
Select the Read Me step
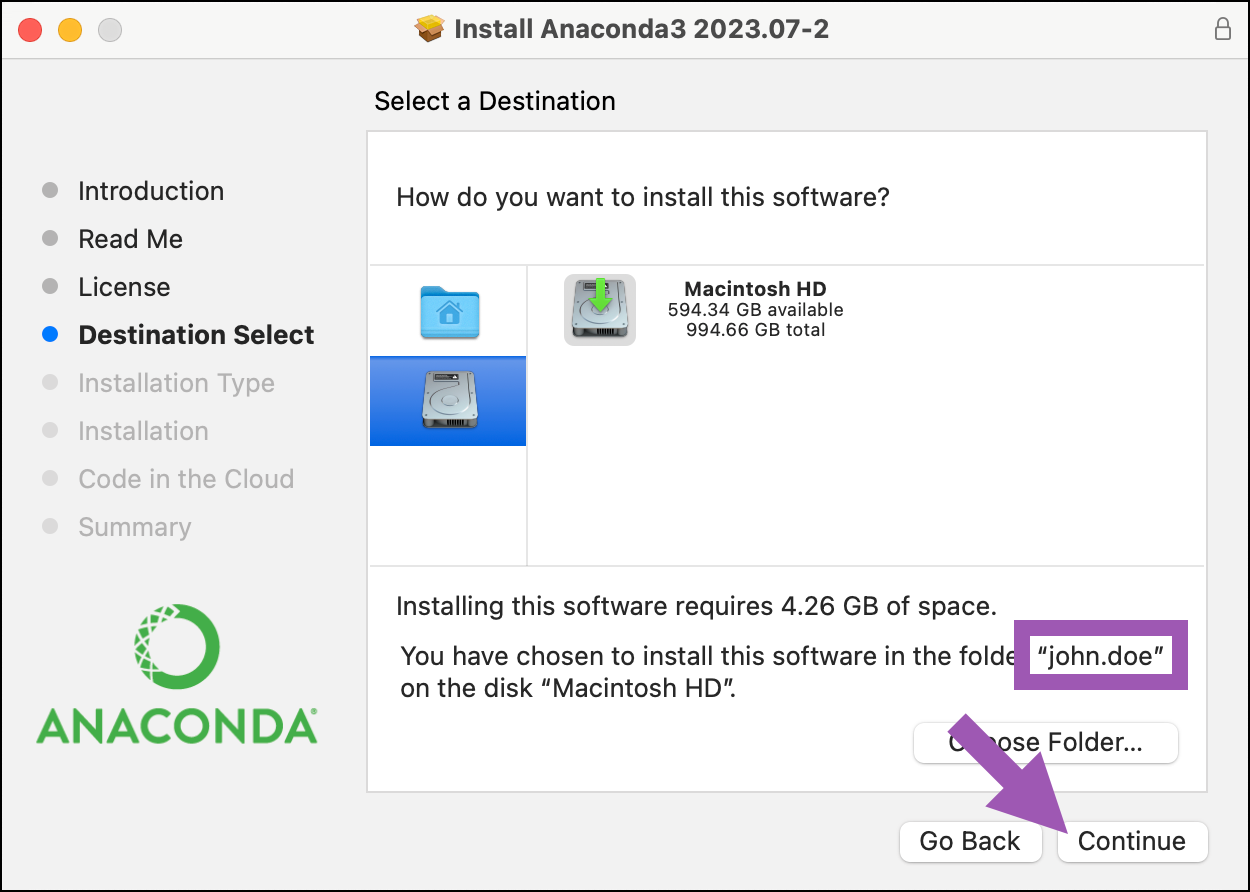coord(130,239)
